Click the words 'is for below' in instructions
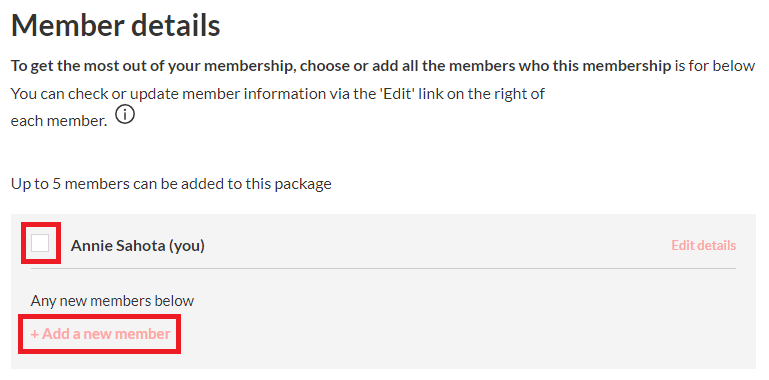 pyautogui.click(x=715, y=66)
